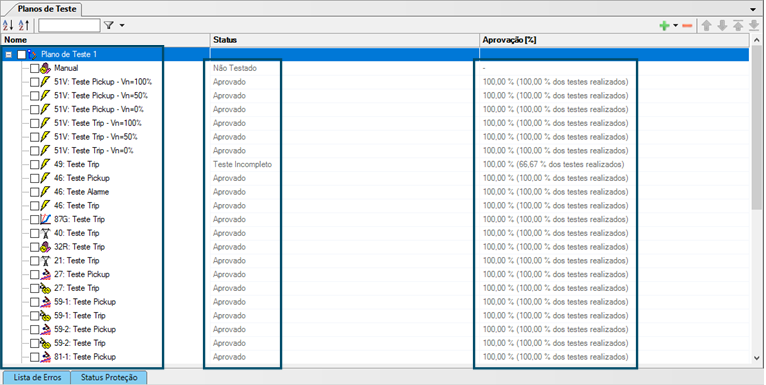Tick 51V: Teste Trip - Vn=0% checkbox
766x385 pixels.
[x=34, y=151]
